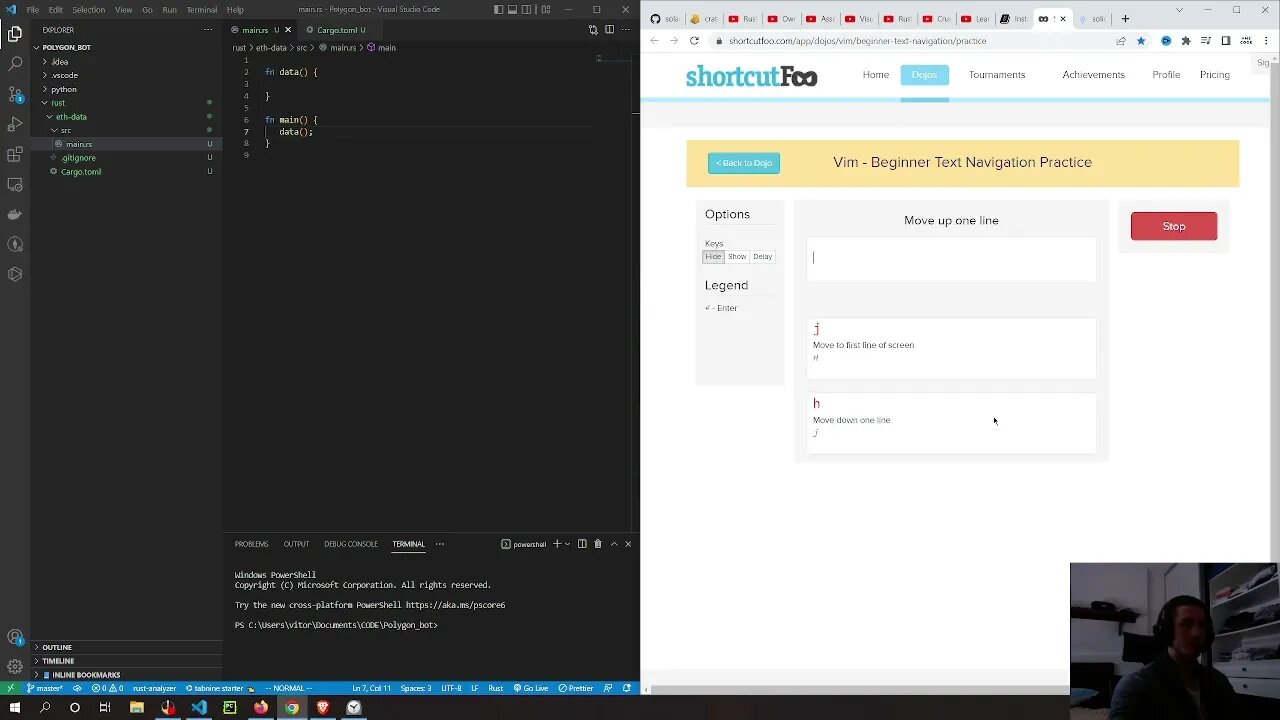Select the Show keys option

(737, 257)
